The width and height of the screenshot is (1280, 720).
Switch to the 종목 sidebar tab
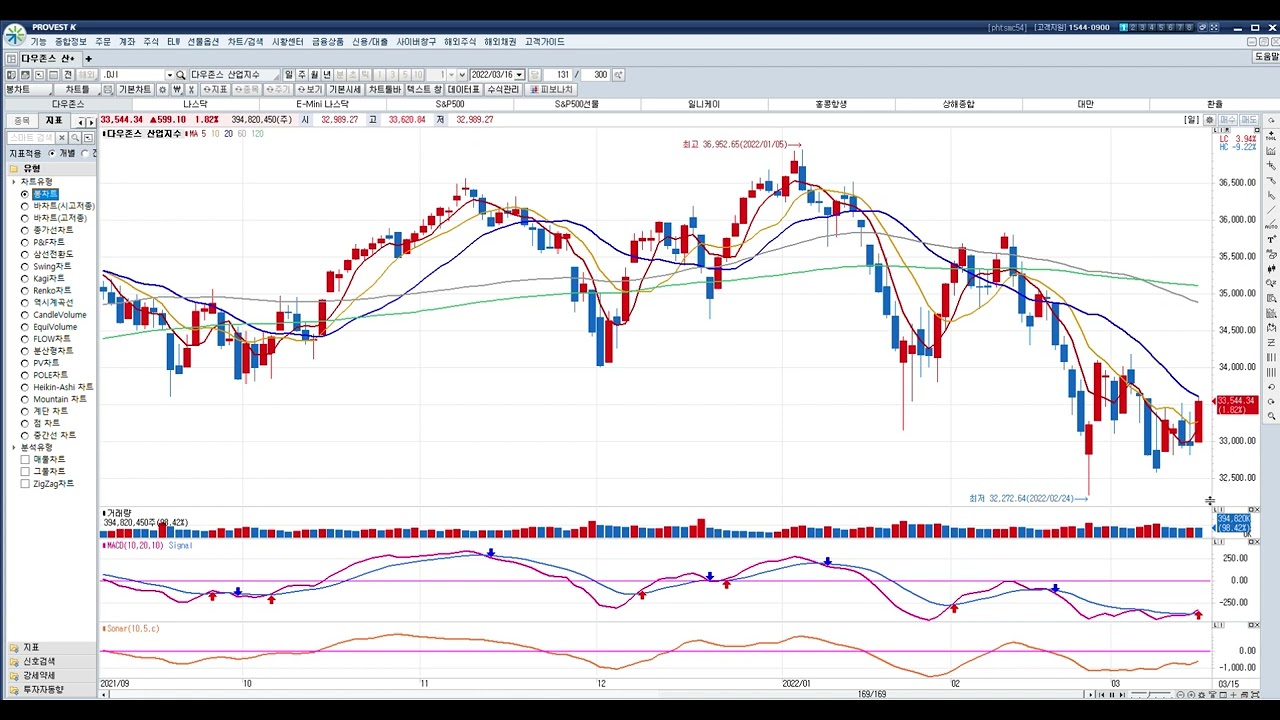click(22, 121)
